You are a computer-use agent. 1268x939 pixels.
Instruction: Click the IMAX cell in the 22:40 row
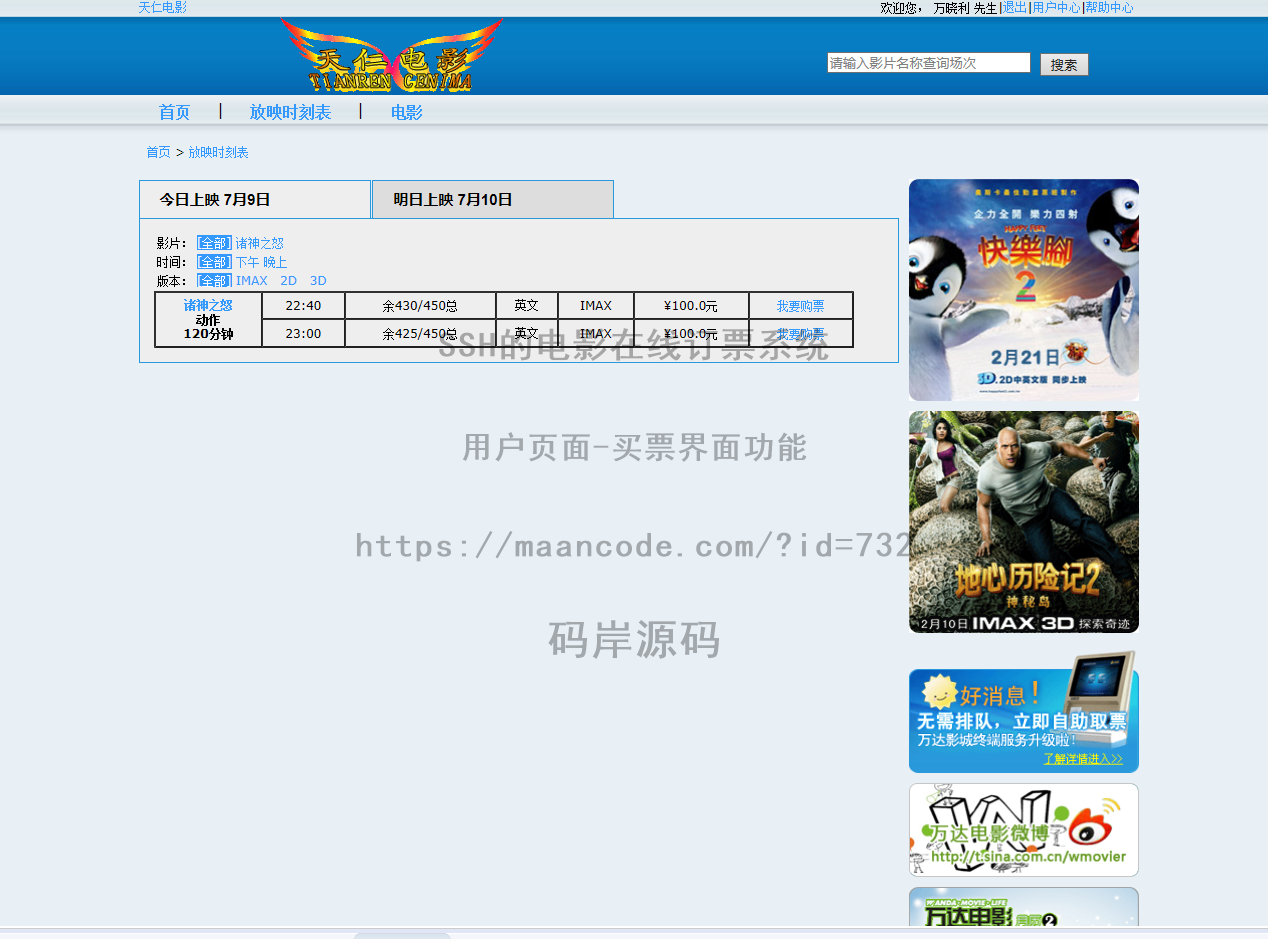coord(596,306)
